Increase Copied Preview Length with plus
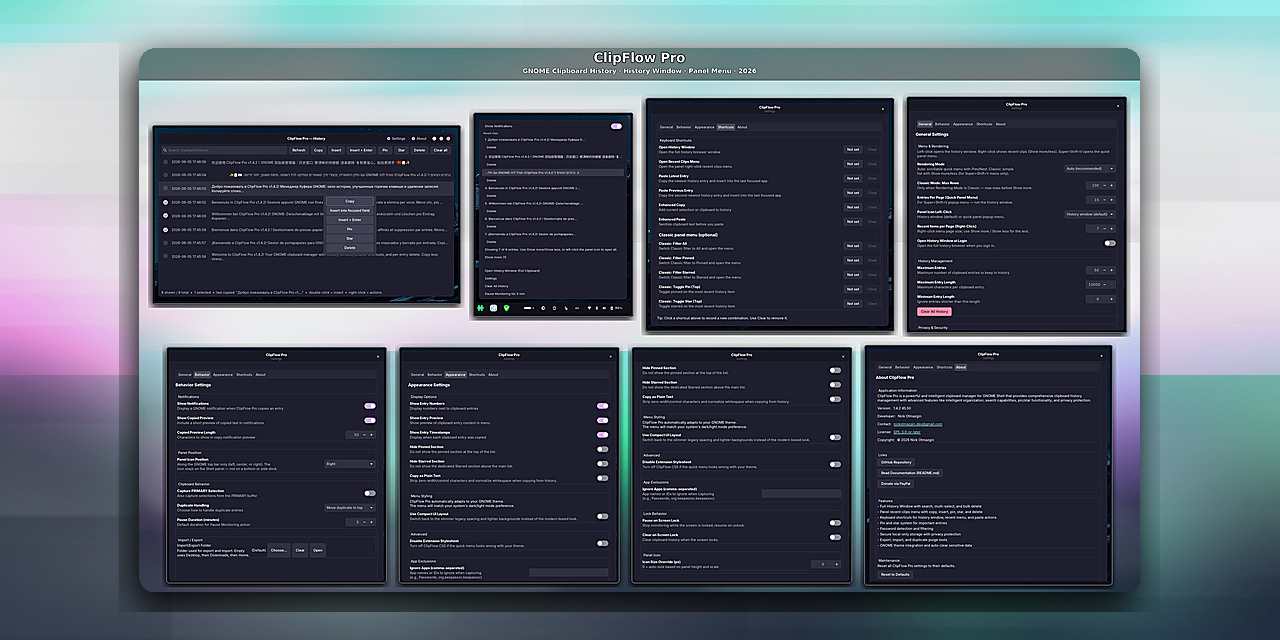Screen dimensions: 1280x640 [373, 435]
